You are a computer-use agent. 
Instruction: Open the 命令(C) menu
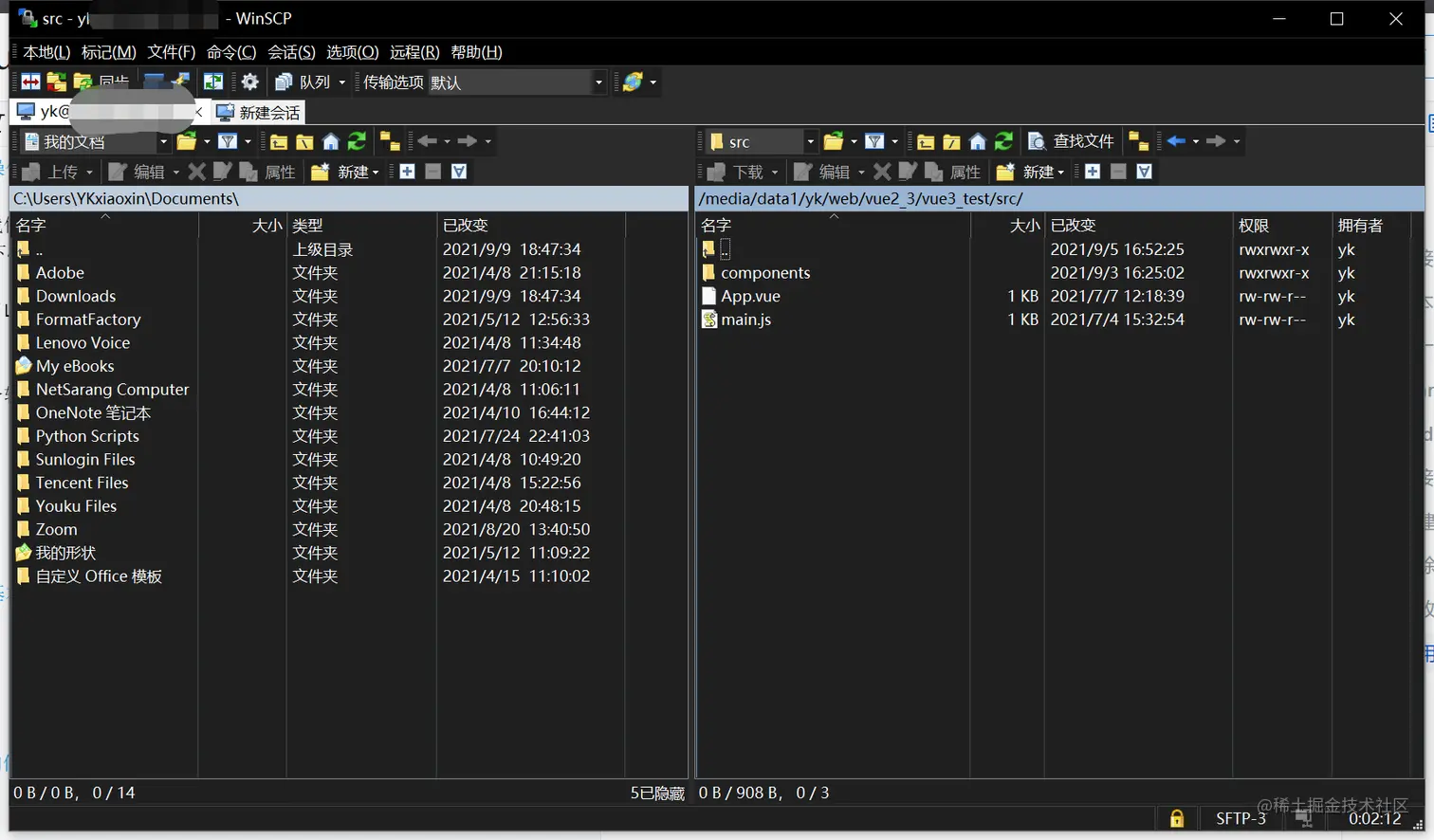point(231,52)
